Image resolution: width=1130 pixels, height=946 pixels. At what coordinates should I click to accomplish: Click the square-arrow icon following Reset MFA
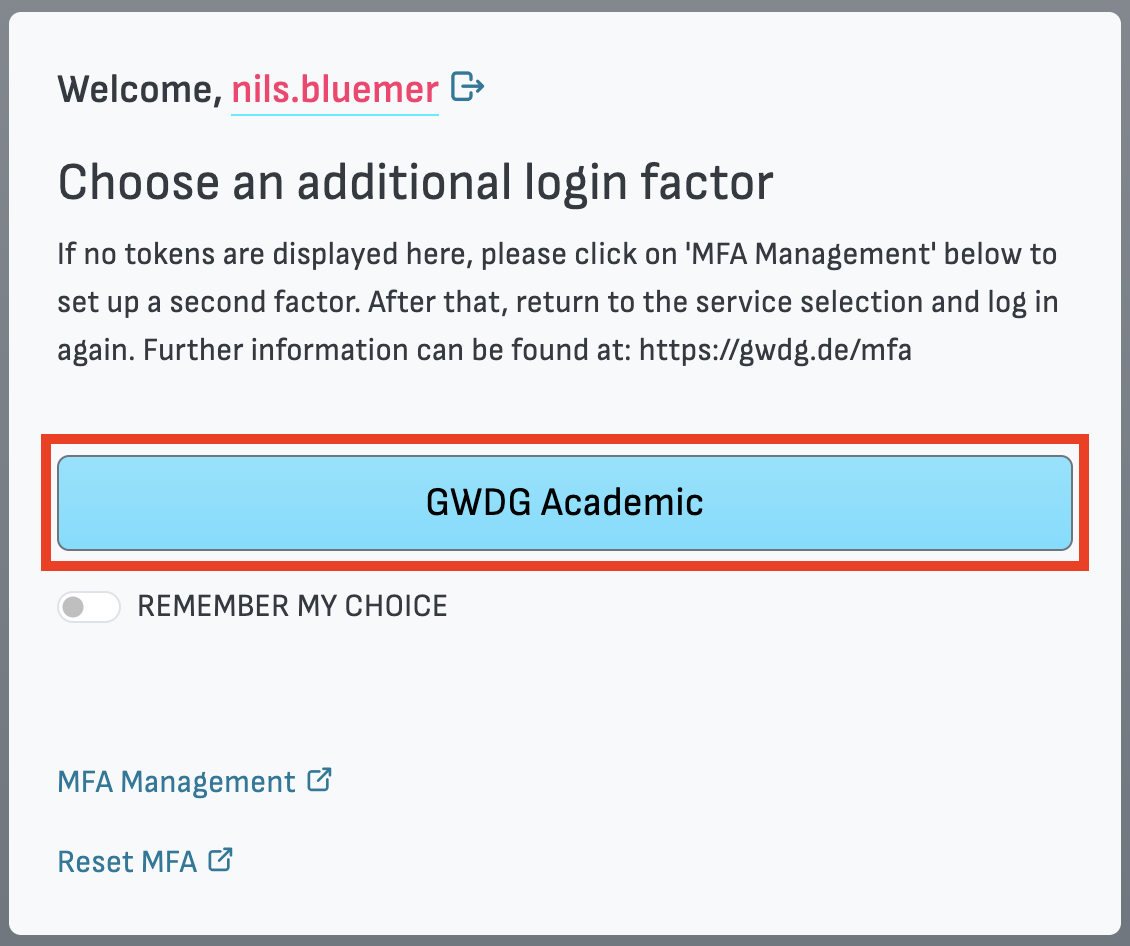pos(221,858)
